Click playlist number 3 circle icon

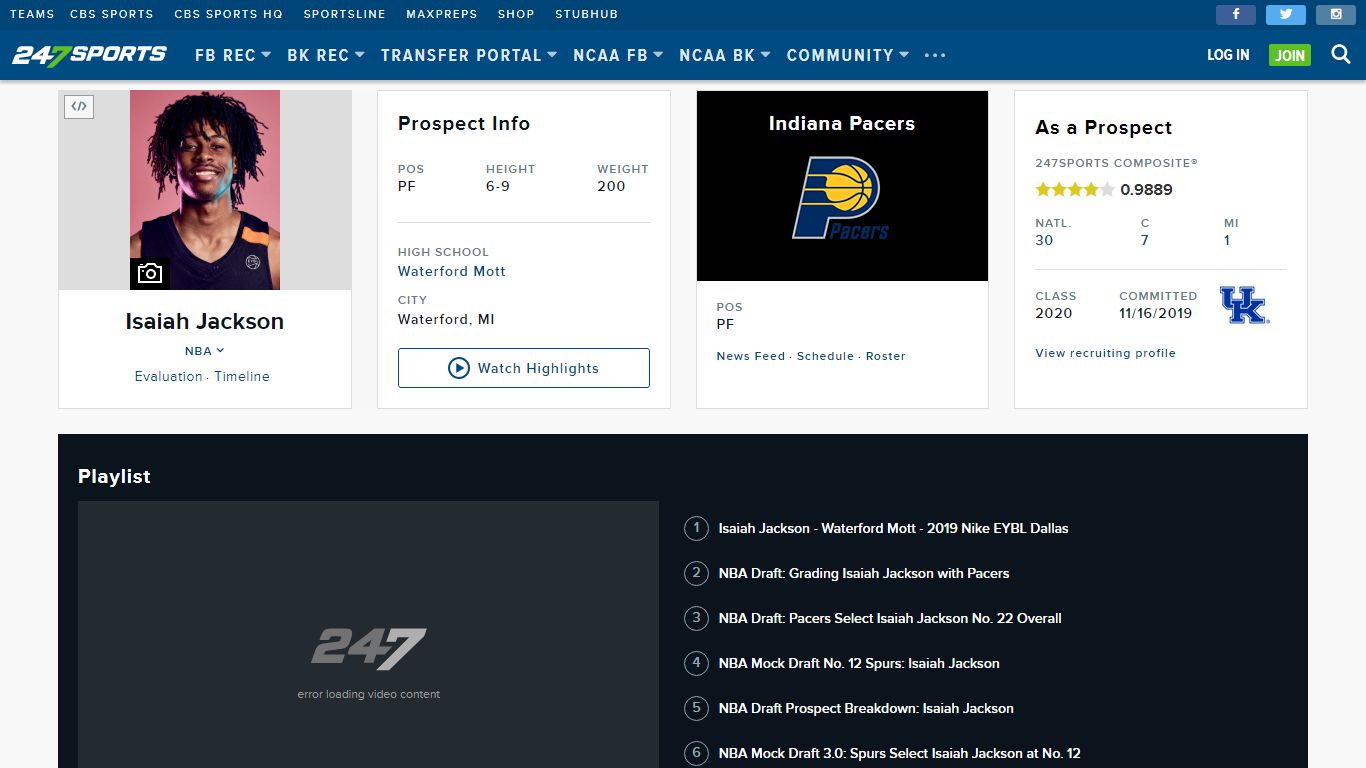pyautogui.click(x=696, y=618)
